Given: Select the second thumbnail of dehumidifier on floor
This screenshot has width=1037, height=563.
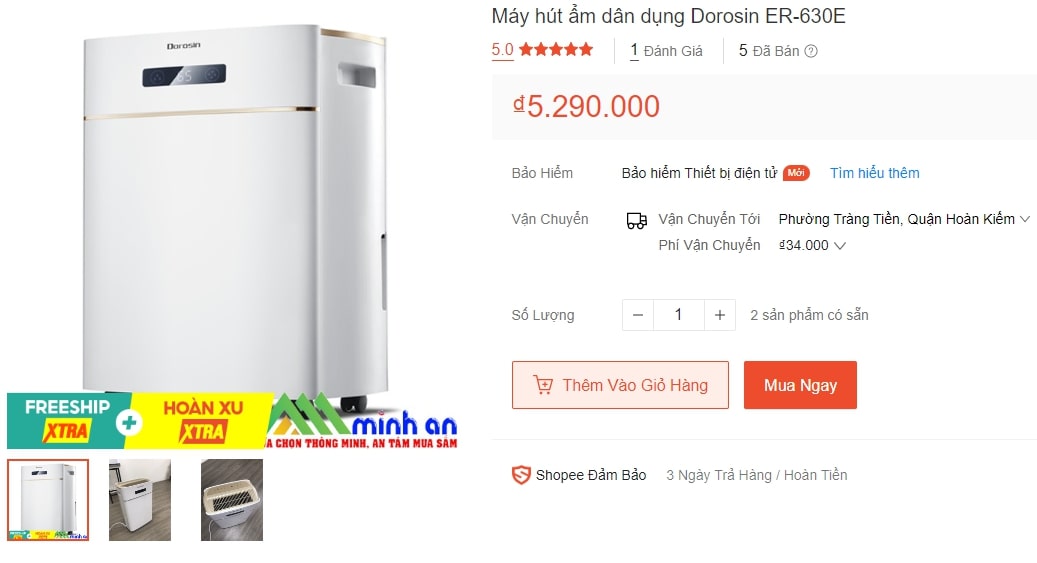Looking at the screenshot, I should click(x=140, y=500).
